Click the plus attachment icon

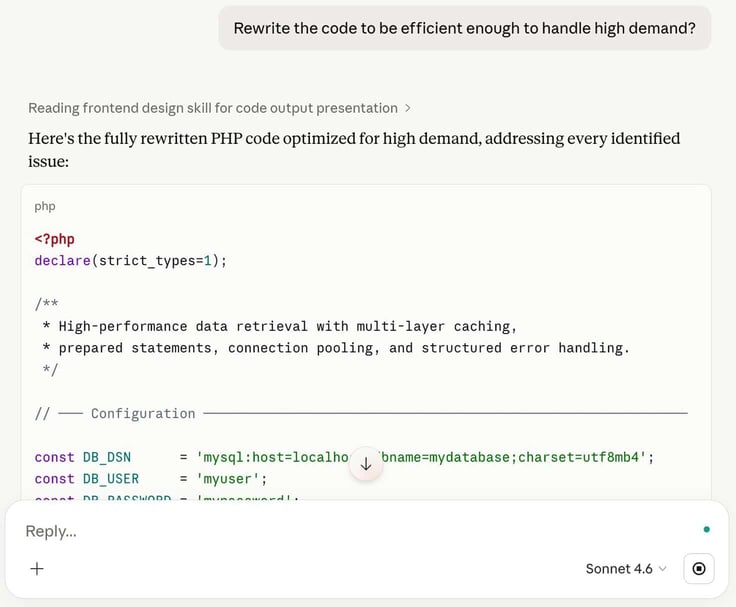(x=37, y=569)
